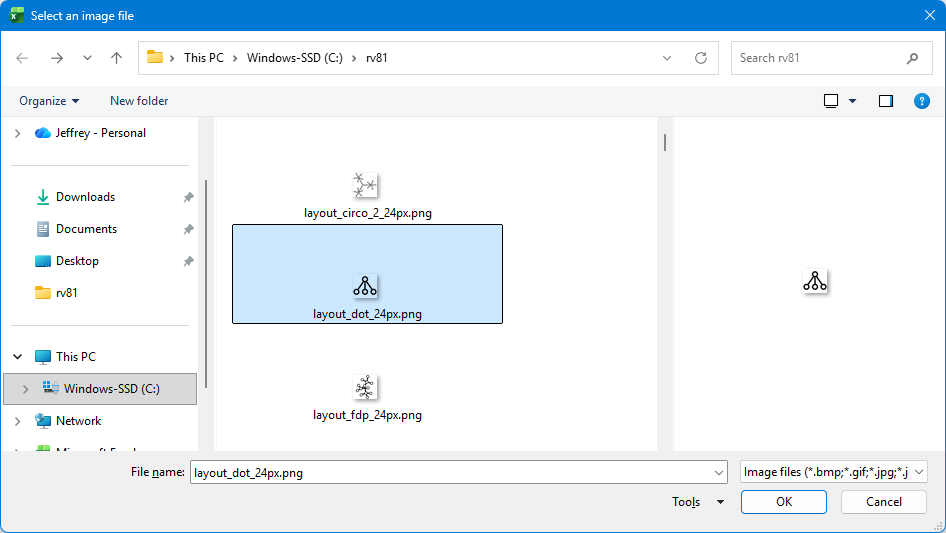Click the OK button
The width and height of the screenshot is (946, 533).
[783, 502]
